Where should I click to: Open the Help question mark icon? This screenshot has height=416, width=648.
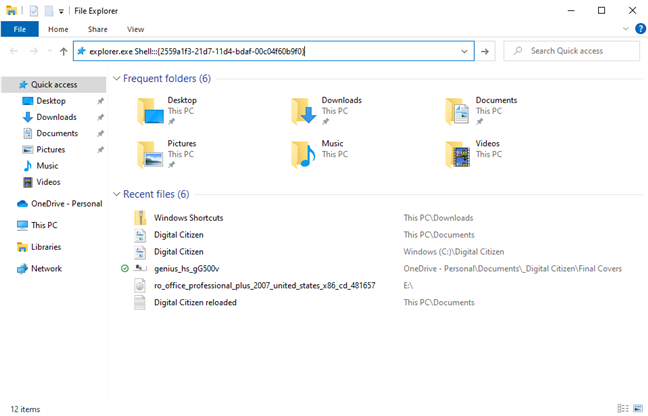pos(640,29)
